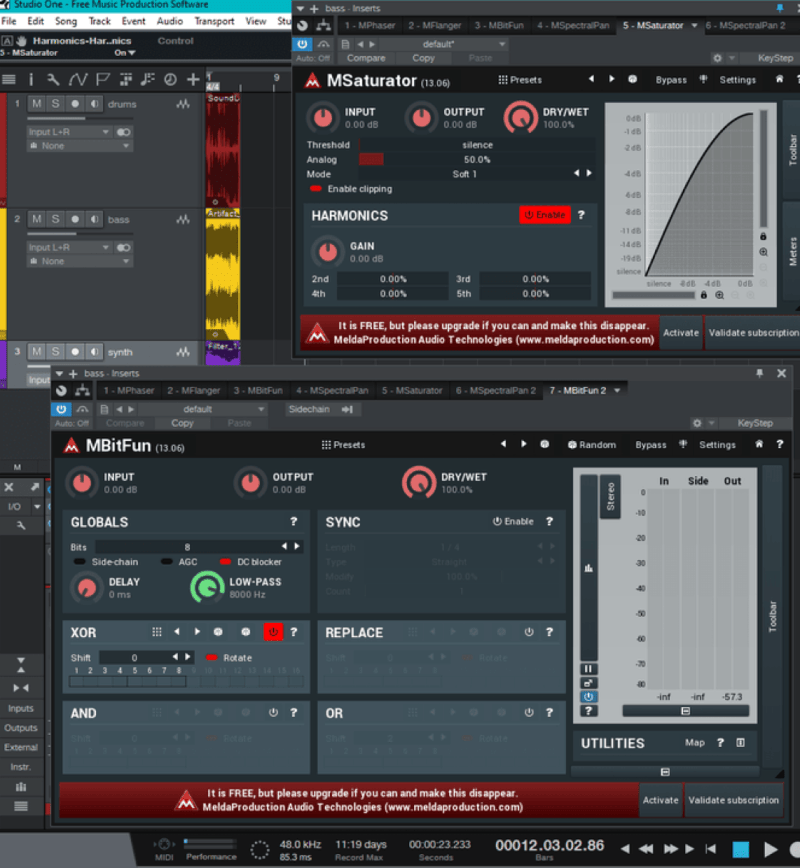Open Settings in MBitFun header
800x868 pixels.
(717, 445)
